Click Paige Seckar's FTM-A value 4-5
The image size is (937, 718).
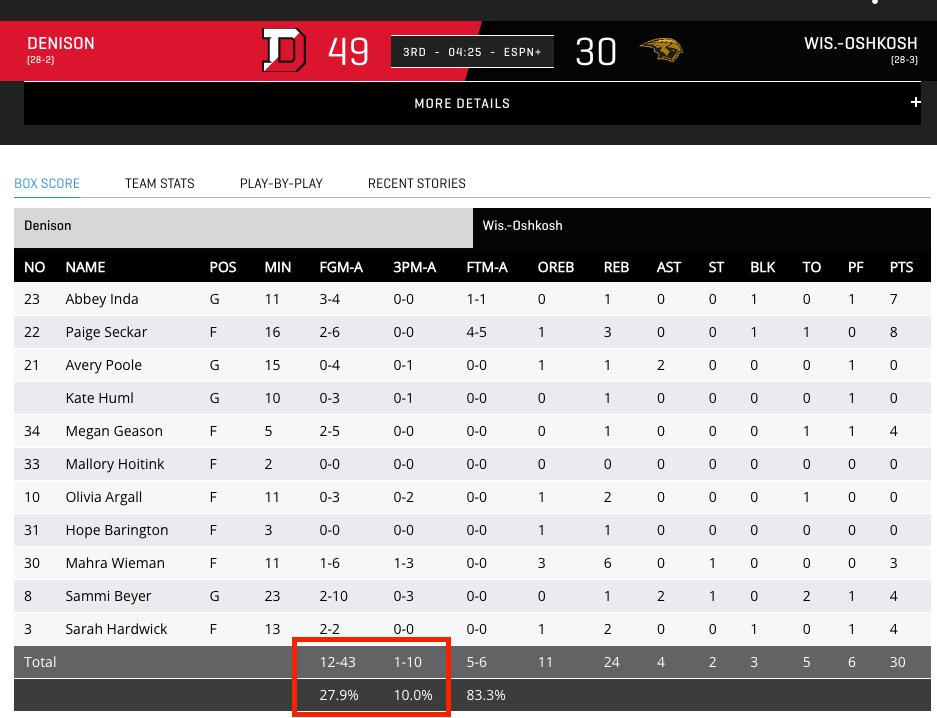(x=476, y=332)
